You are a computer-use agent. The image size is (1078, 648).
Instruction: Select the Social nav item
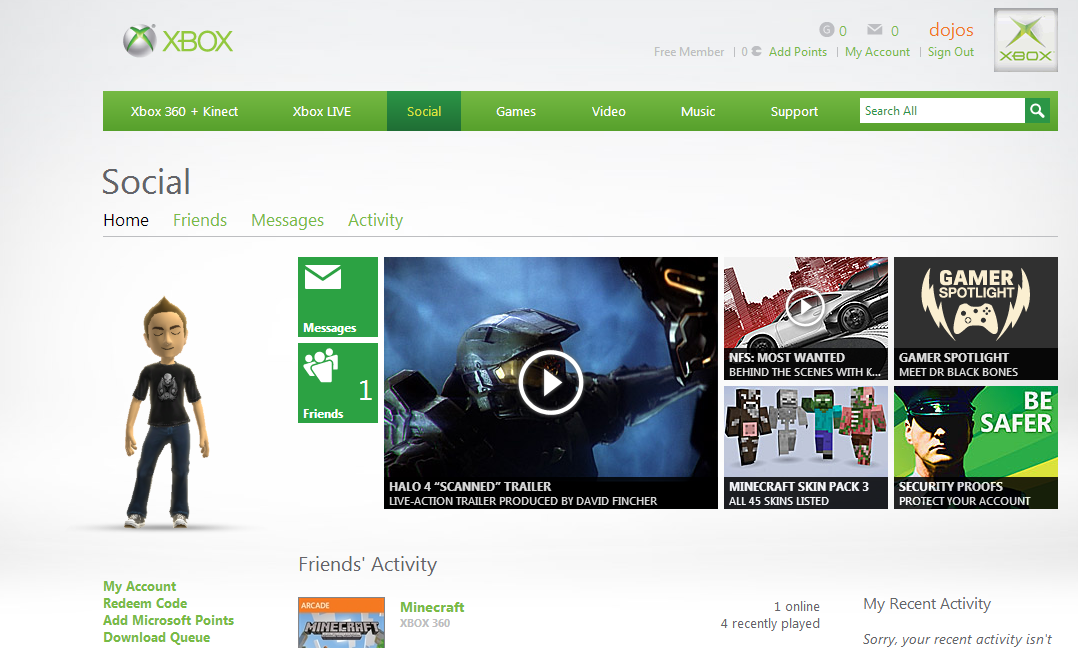click(424, 111)
